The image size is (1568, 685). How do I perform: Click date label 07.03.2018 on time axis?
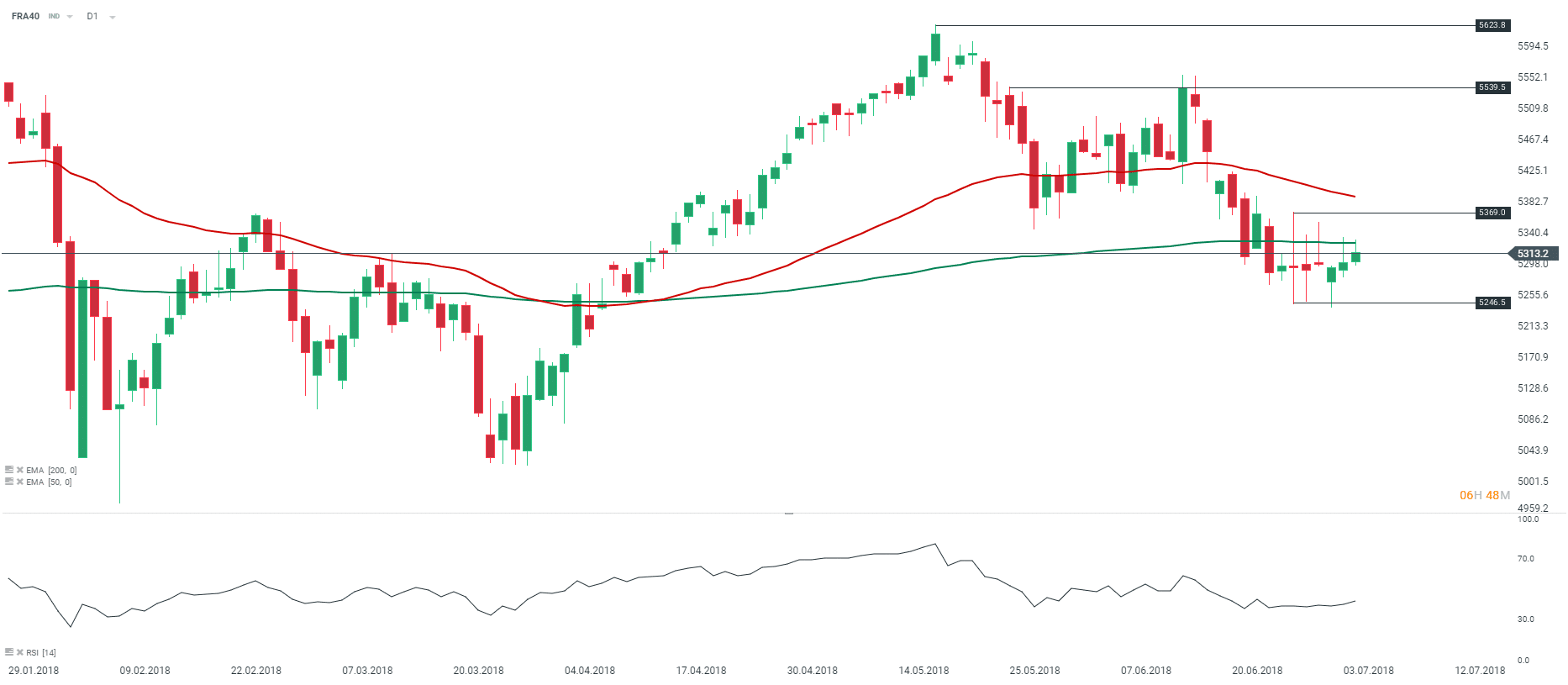pyautogui.click(x=367, y=671)
